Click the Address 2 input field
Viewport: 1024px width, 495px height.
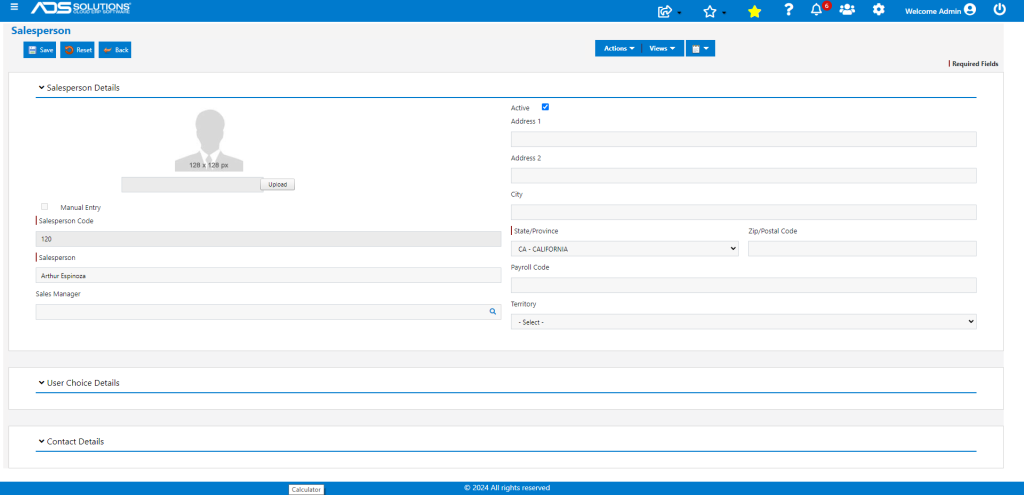coord(744,176)
